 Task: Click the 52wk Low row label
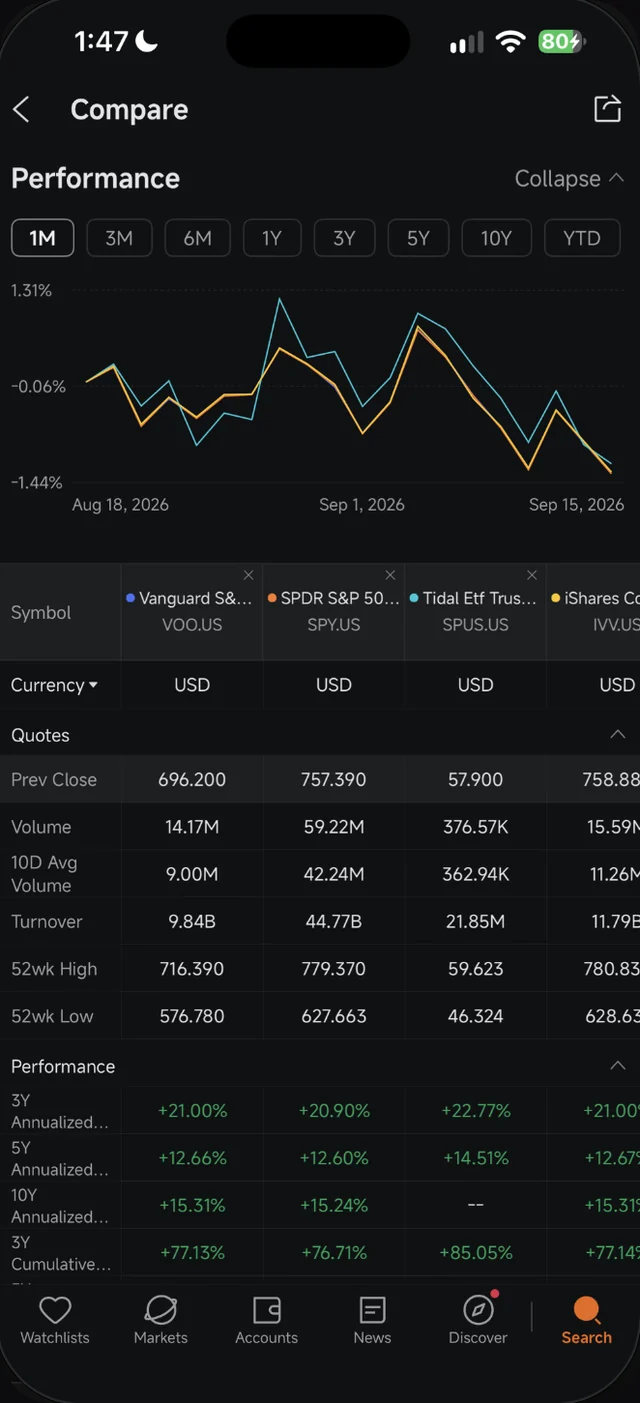click(52, 1016)
